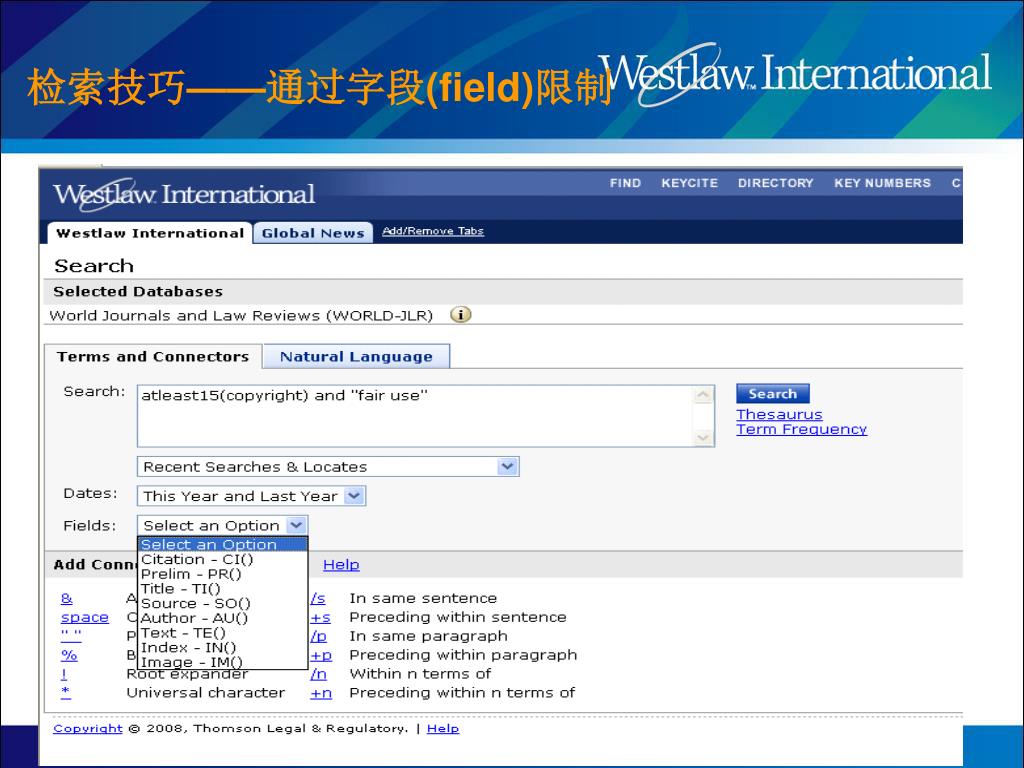Select Terms and Connectors tab
Screen dimensions: 1024x768
(153, 357)
